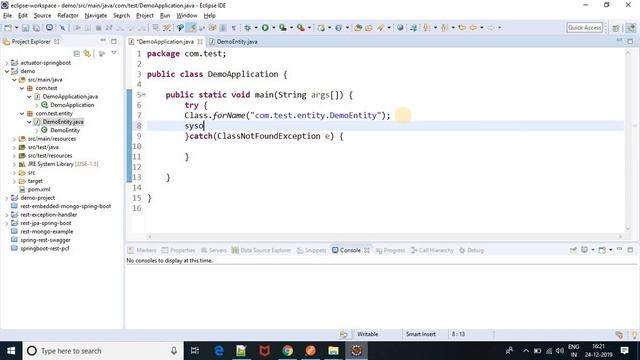Switch to the Data Source Explorer tab
Image resolution: width=640 pixels, height=360 pixels.
(x=261, y=250)
